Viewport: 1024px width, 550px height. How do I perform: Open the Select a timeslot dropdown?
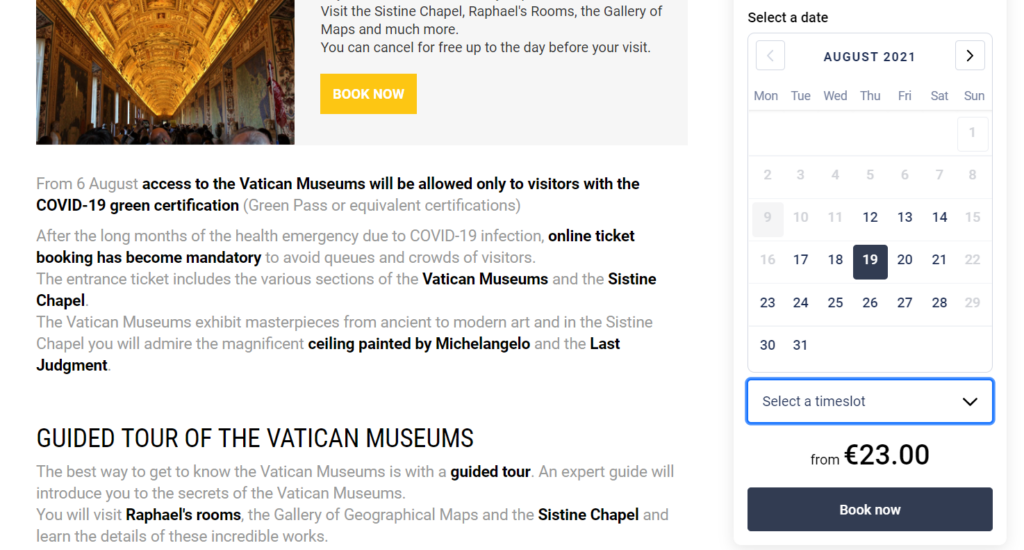point(869,401)
